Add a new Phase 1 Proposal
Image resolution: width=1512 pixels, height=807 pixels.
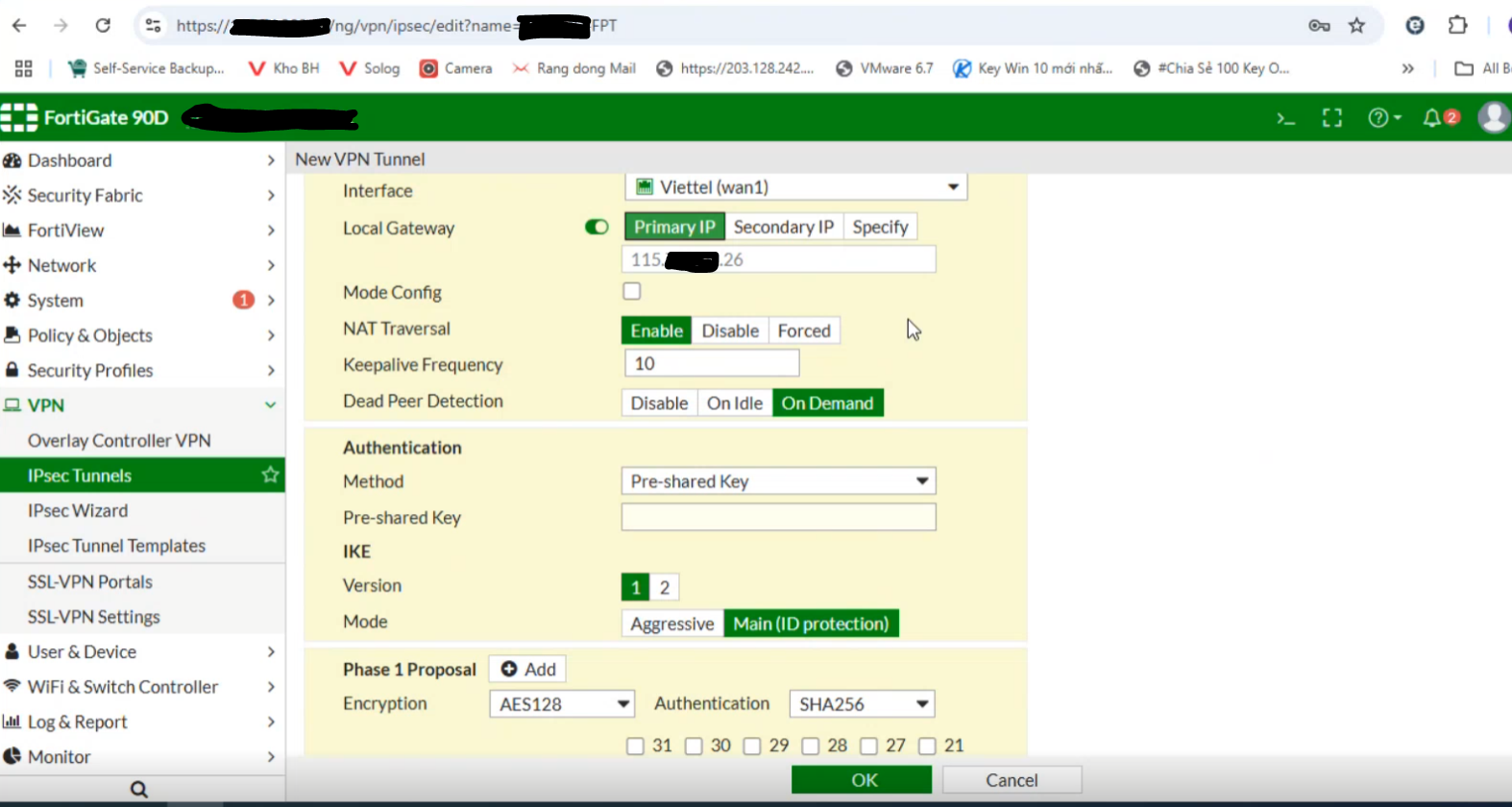tap(527, 669)
